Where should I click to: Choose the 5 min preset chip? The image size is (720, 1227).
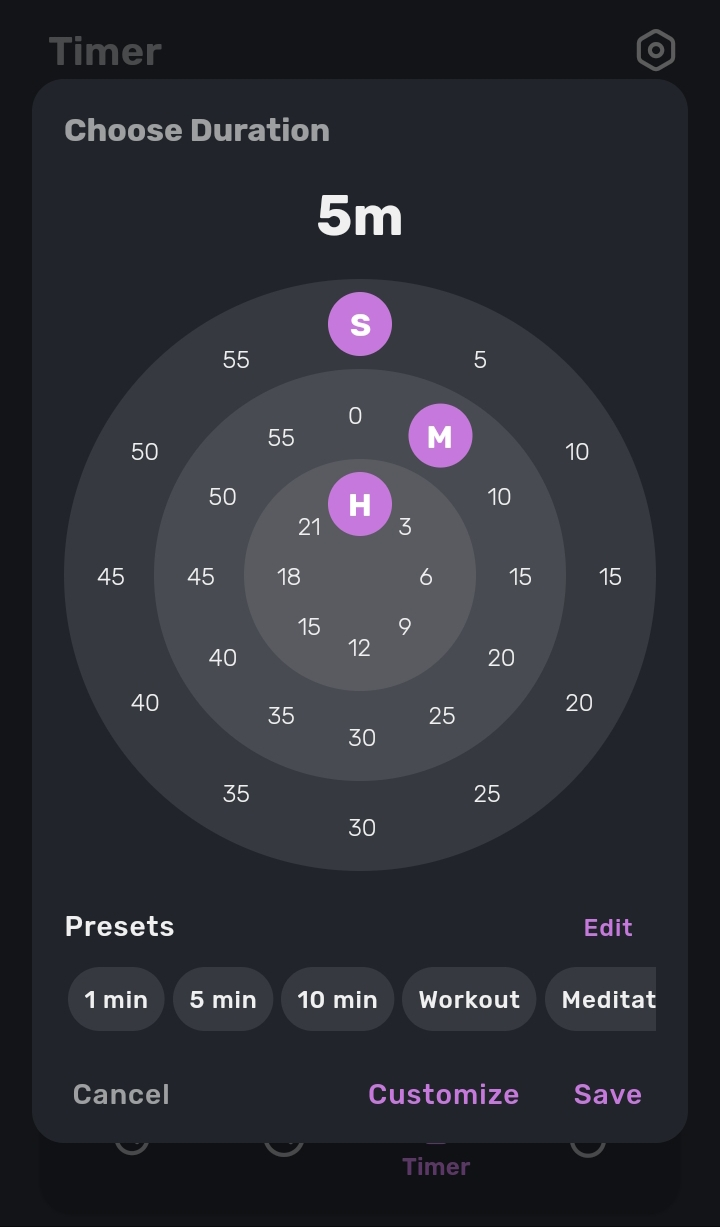pos(223,999)
